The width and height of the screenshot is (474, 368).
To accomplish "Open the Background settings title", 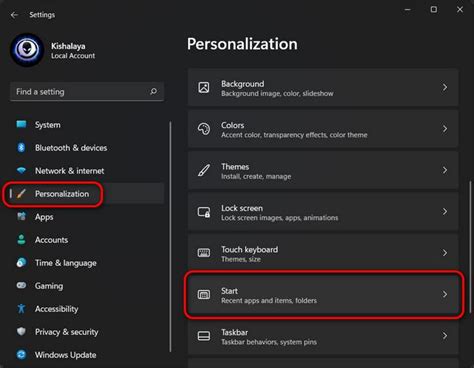I will point(243,84).
